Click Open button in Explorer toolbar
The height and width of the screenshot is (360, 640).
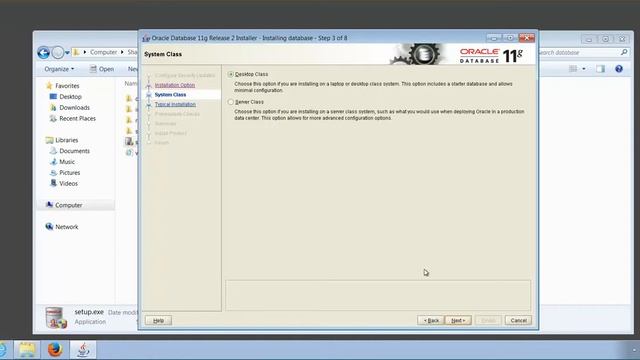pos(102,69)
